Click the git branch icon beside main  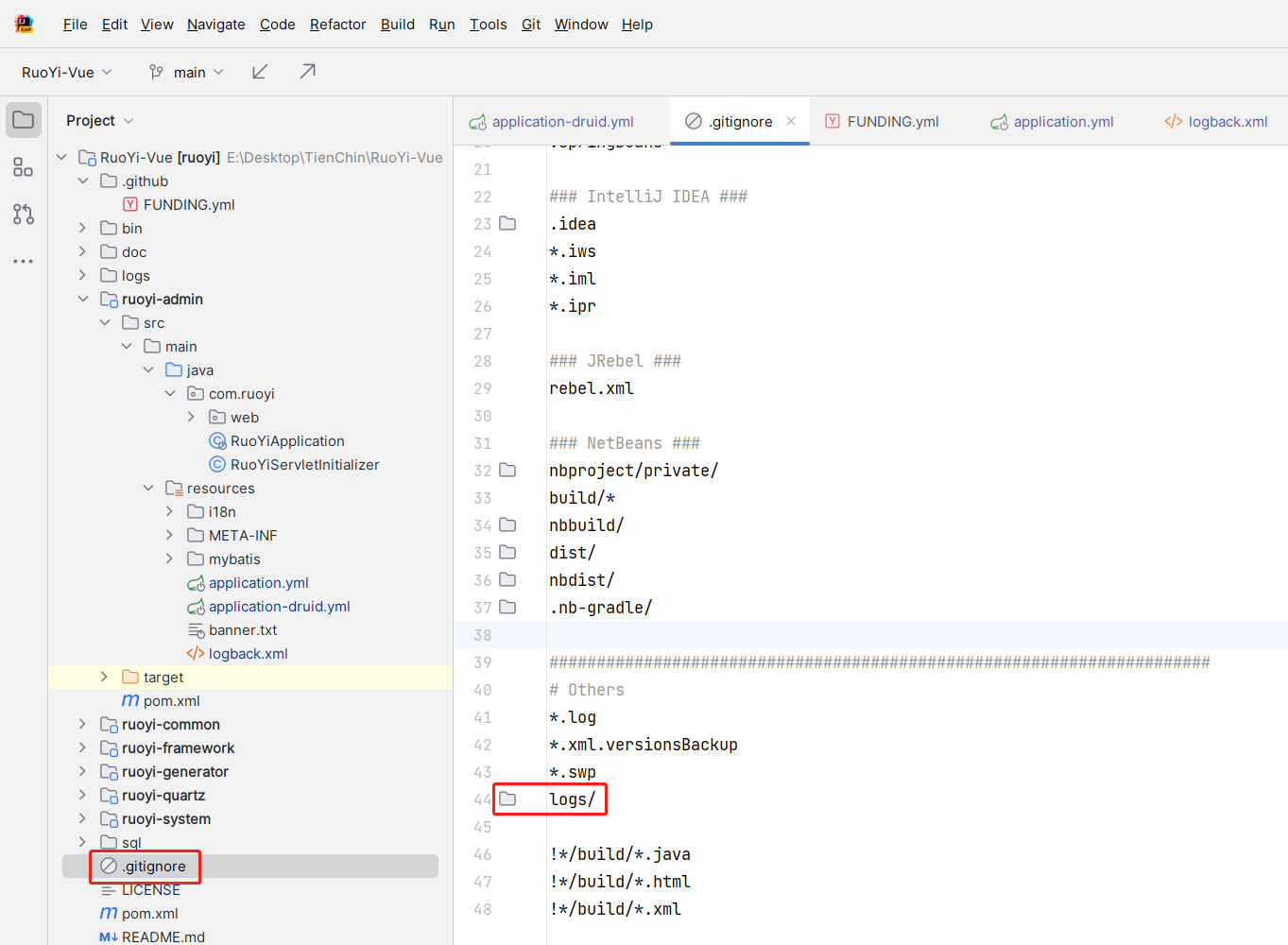(x=157, y=72)
